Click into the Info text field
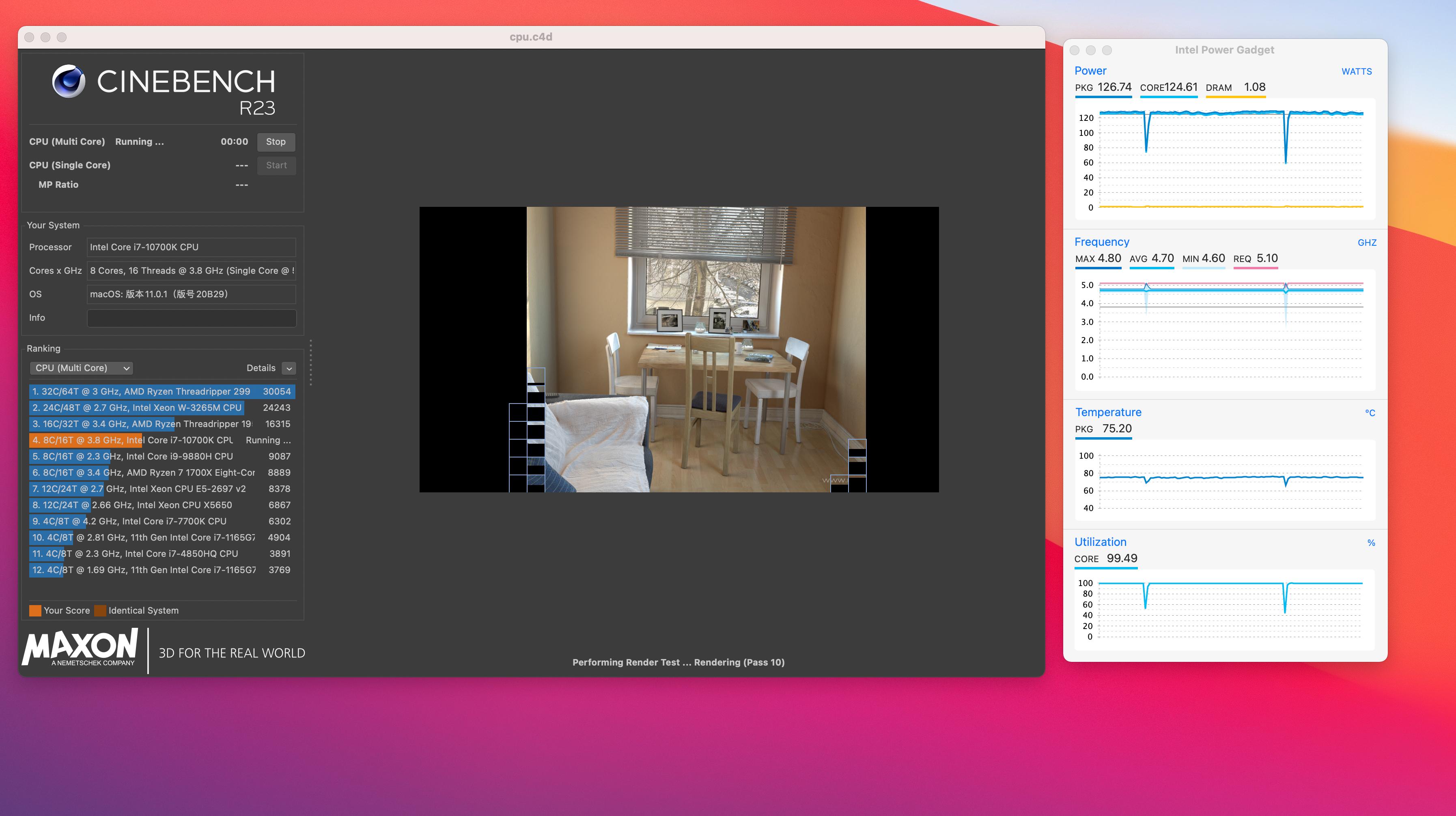The width and height of the screenshot is (1456, 816). pyautogui.click(x=191, y=318)
